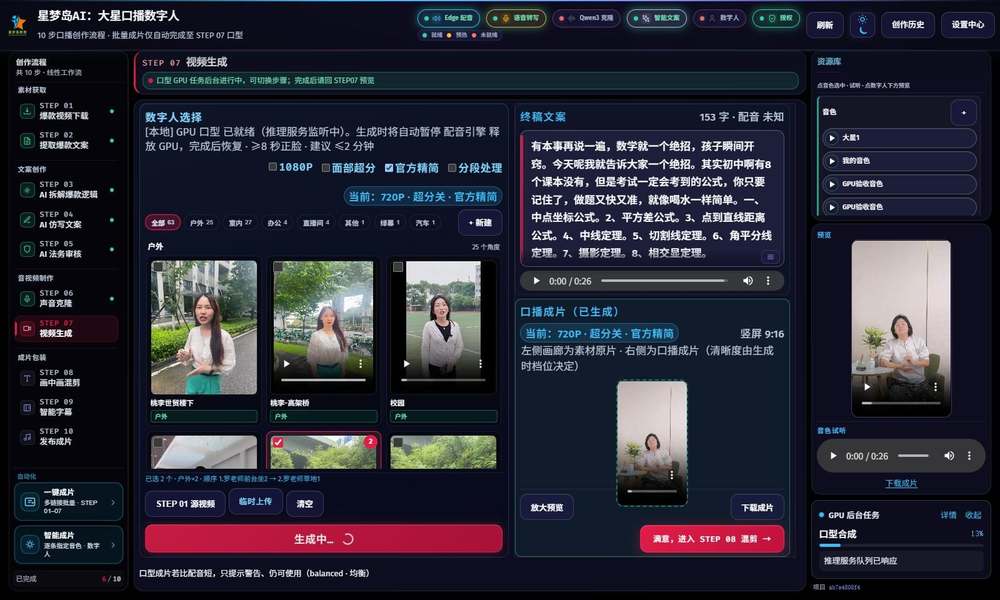This screenshot has width=1000, height=600.
Task: Mute the 终稿文案 audio player
Action: tap(747, 281)
